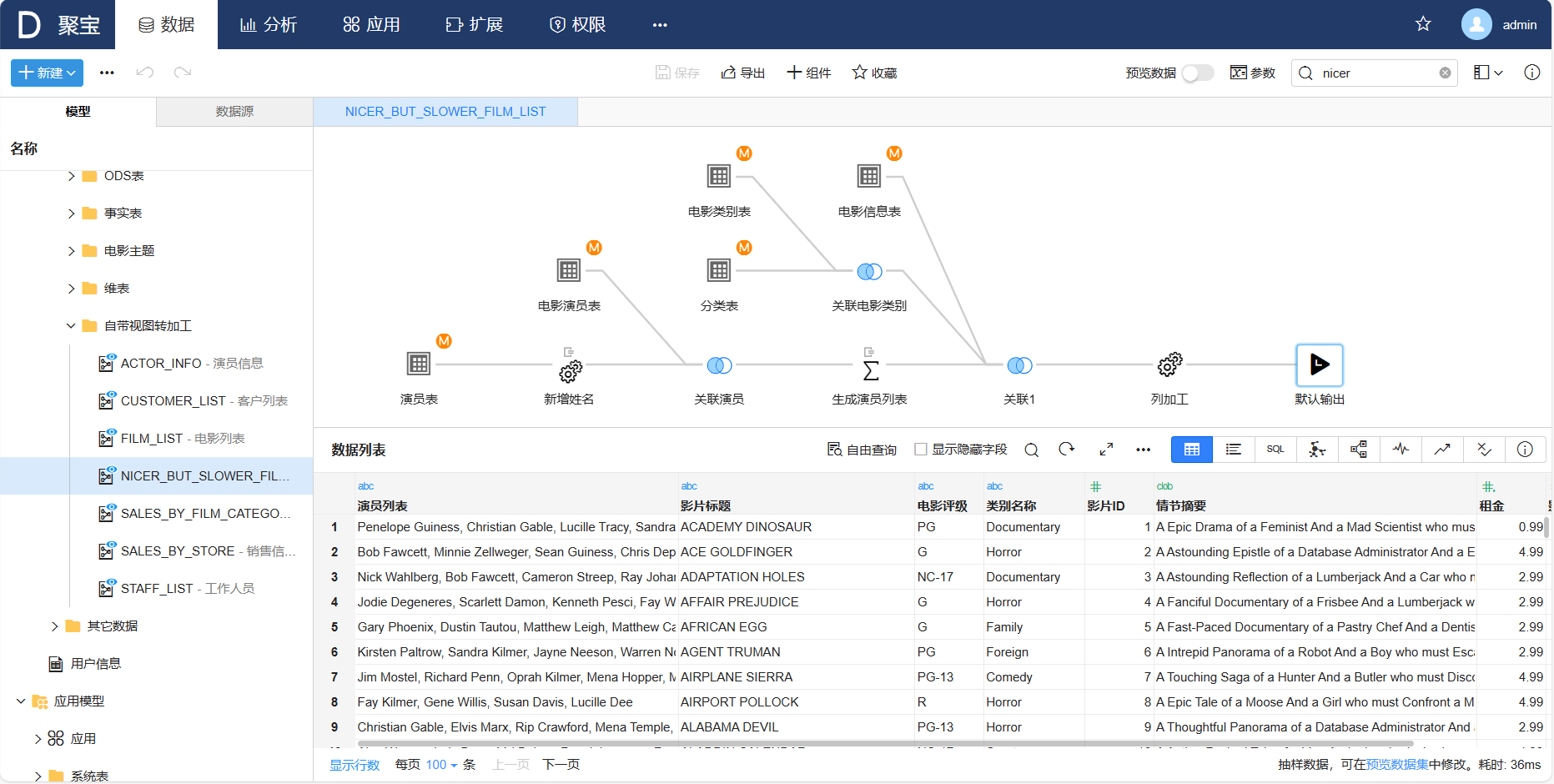
Task: Switch to SQL view in data list
Action: click(1275, 450)
